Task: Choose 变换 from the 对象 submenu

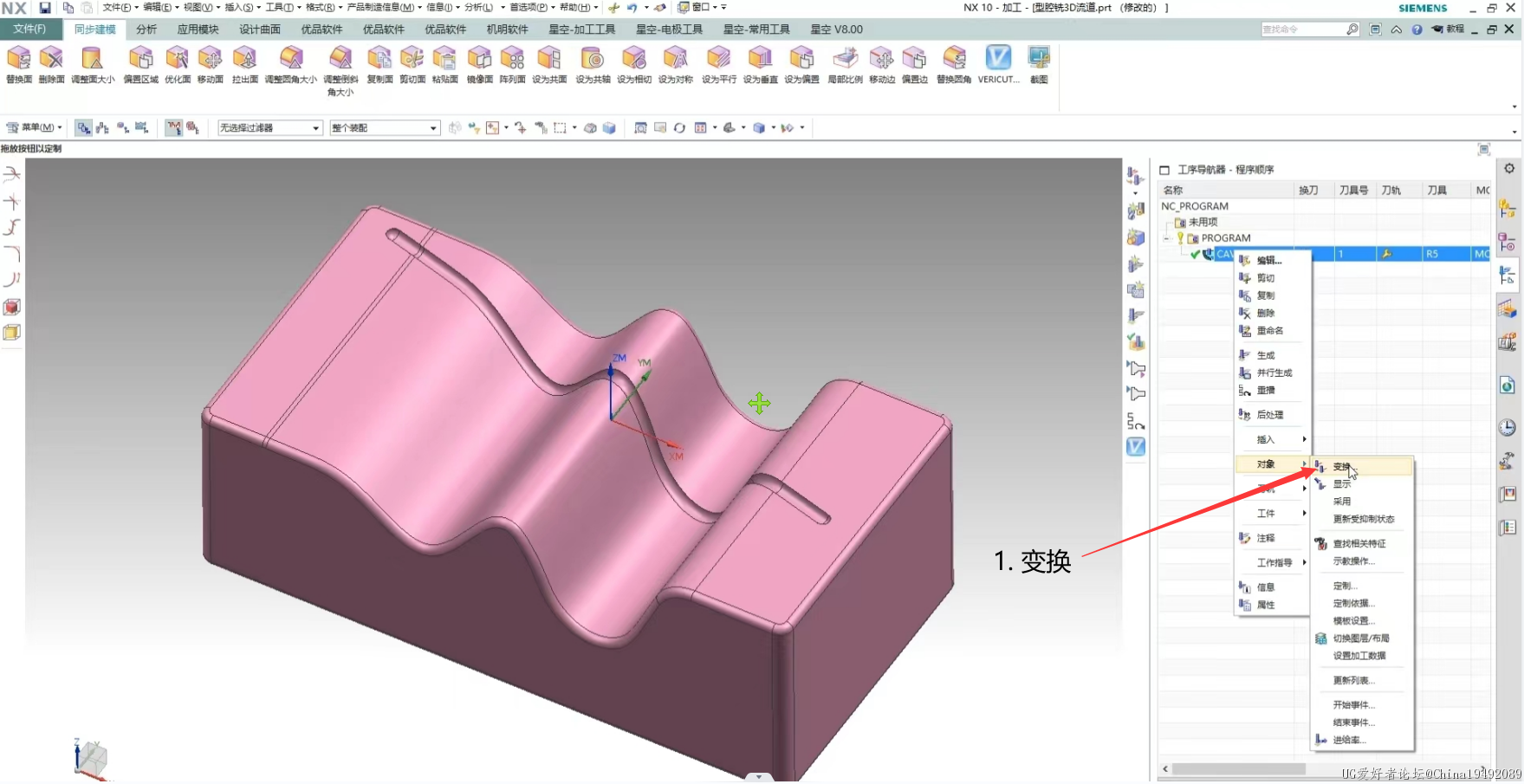Action: click(1363, 467)
